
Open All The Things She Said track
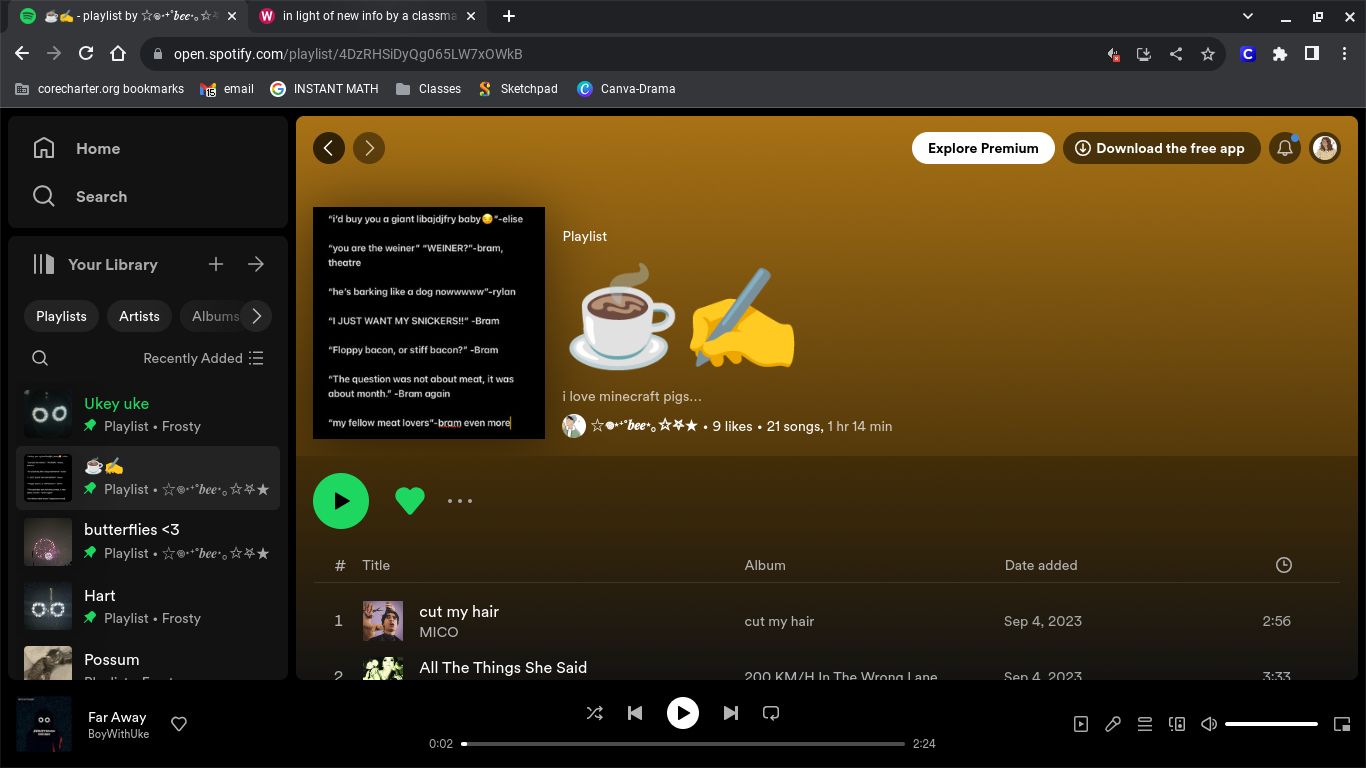[x=503, y=667]
